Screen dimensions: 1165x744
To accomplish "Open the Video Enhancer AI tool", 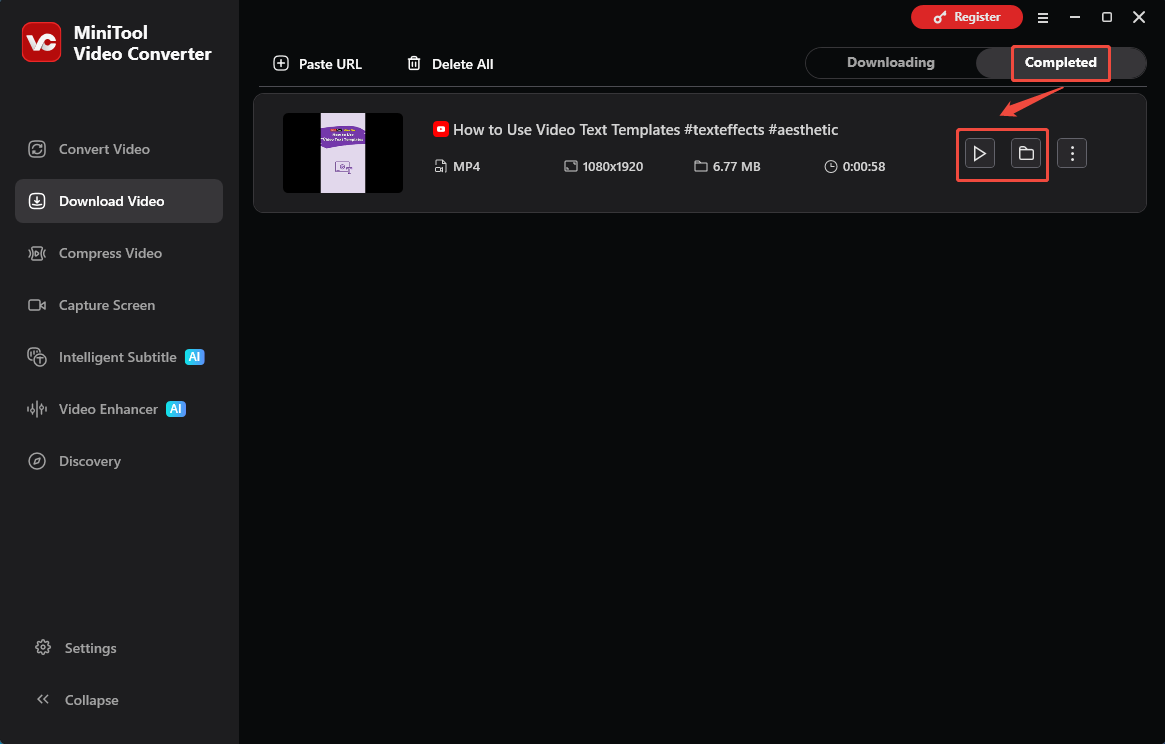I will pos(119,410).
